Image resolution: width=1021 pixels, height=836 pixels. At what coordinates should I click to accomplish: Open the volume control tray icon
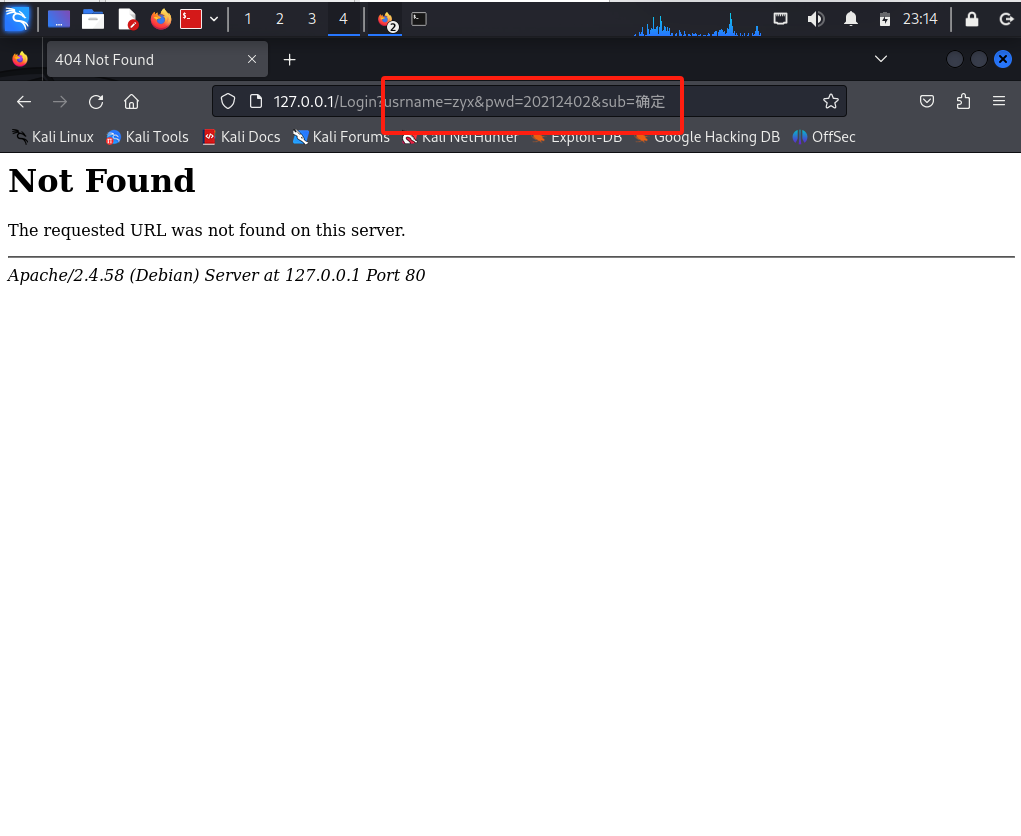tap(815, 19)
